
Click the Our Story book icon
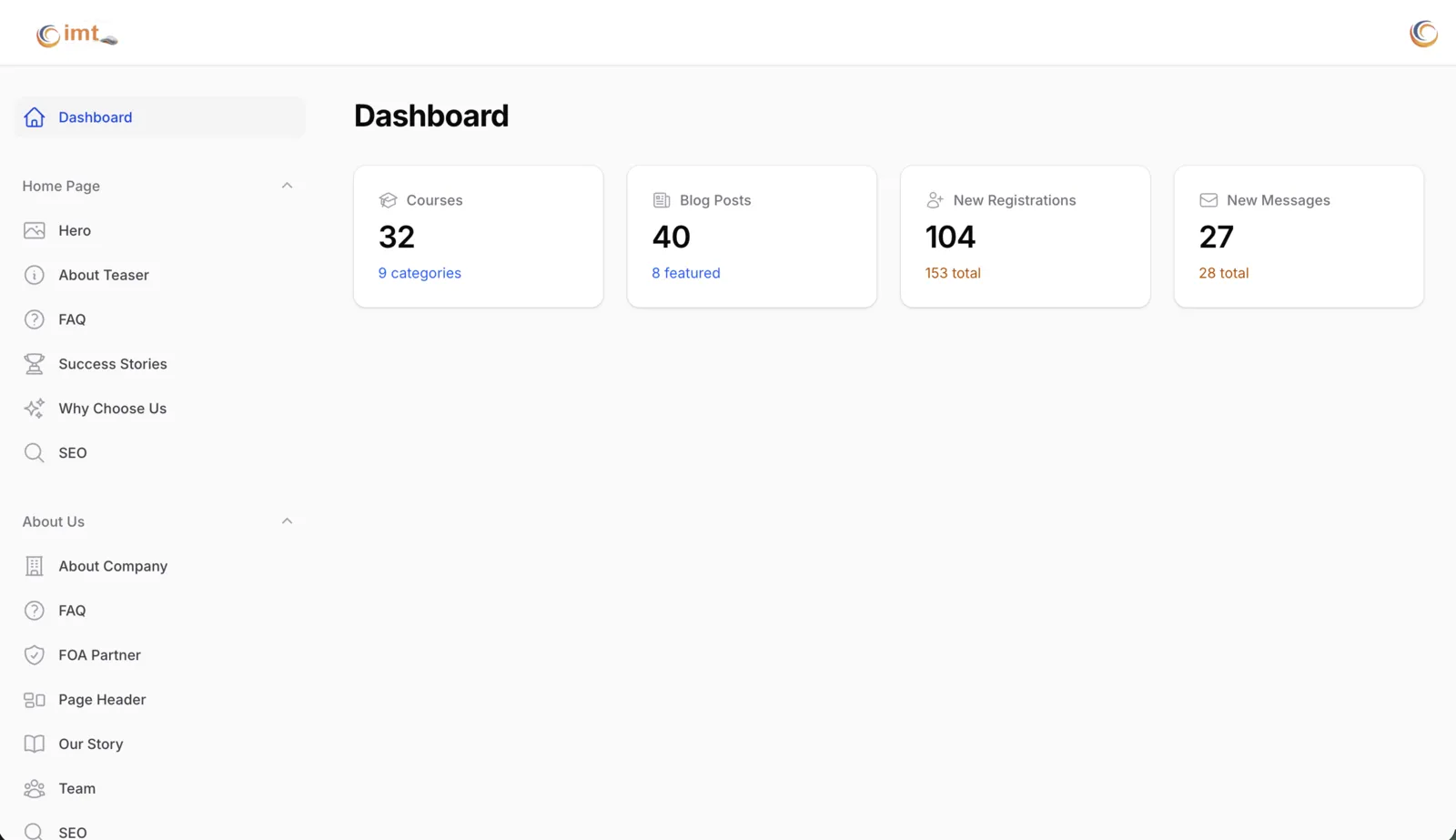35,744
